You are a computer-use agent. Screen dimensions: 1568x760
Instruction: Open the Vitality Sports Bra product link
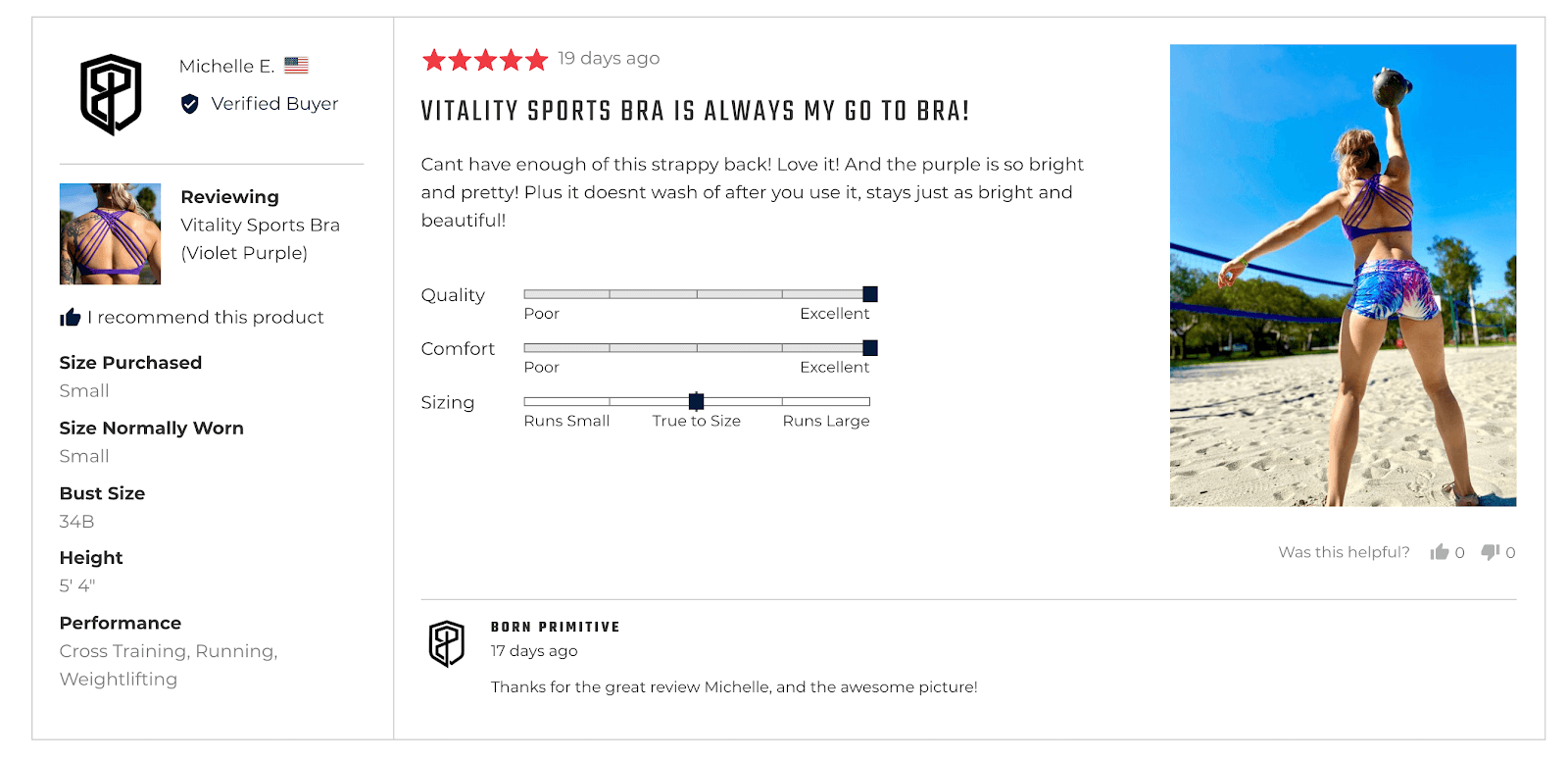(x=261, y=238)
